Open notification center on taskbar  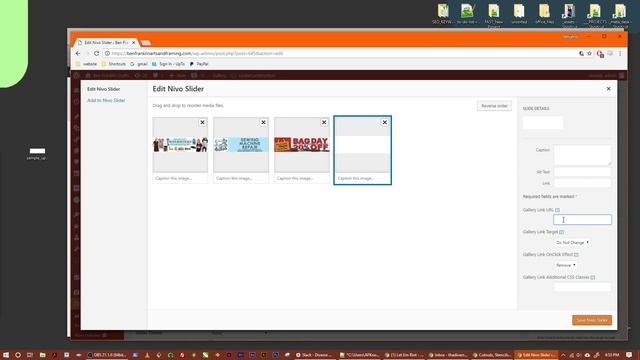[629, 355]
